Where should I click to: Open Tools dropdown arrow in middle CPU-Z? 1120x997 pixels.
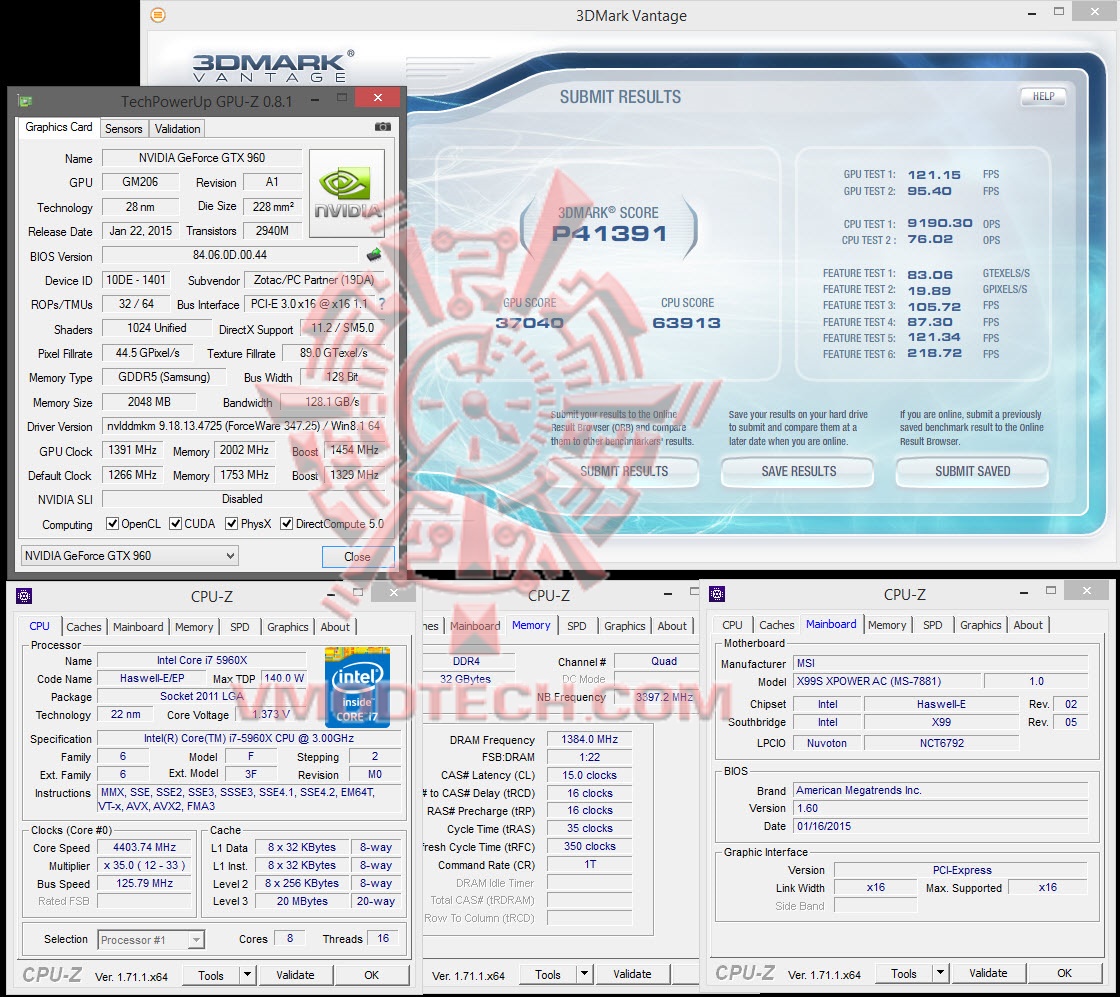pyautogui.click(x=584, y=973)
